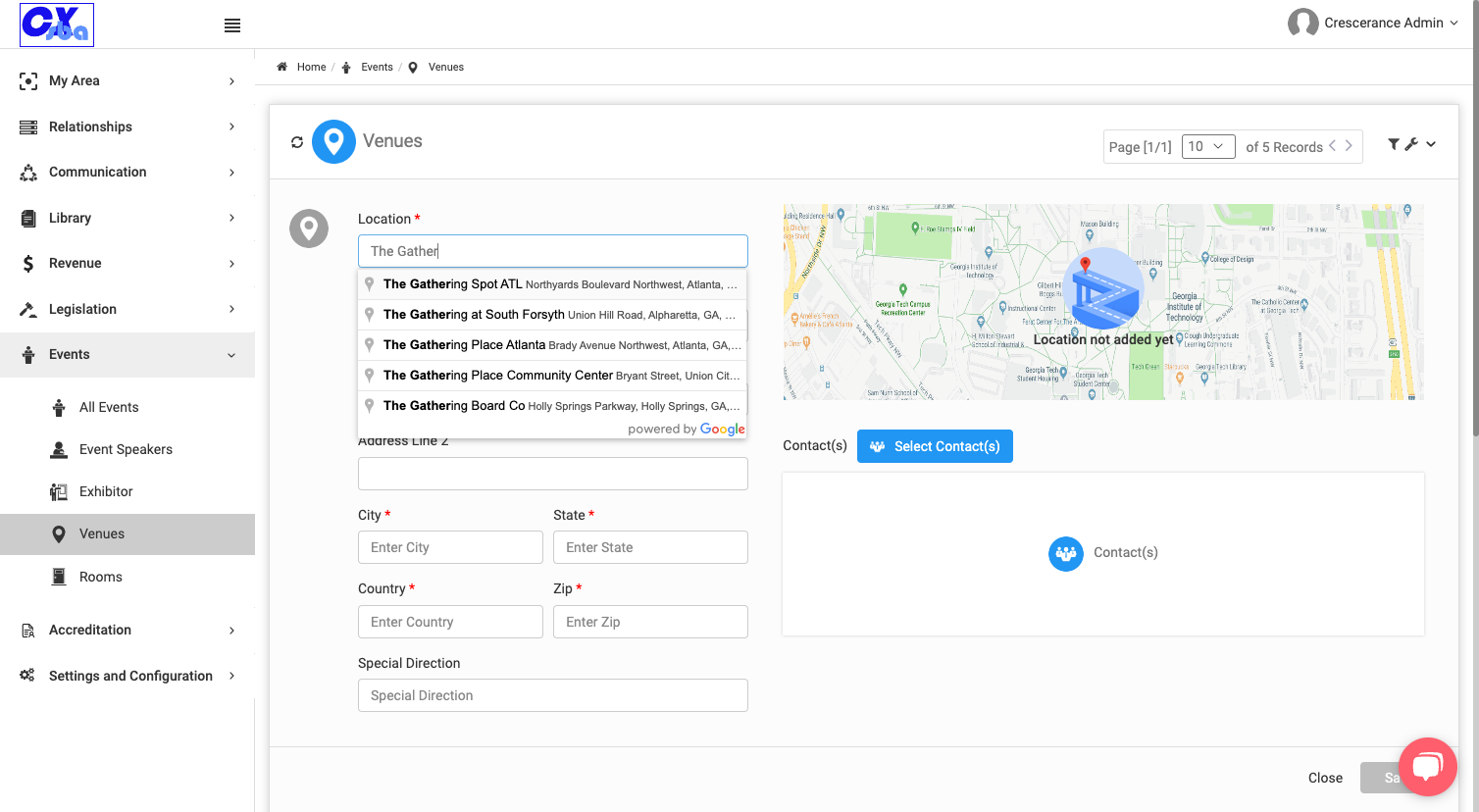Click the Select Contact(s) button

click(935, 446)
